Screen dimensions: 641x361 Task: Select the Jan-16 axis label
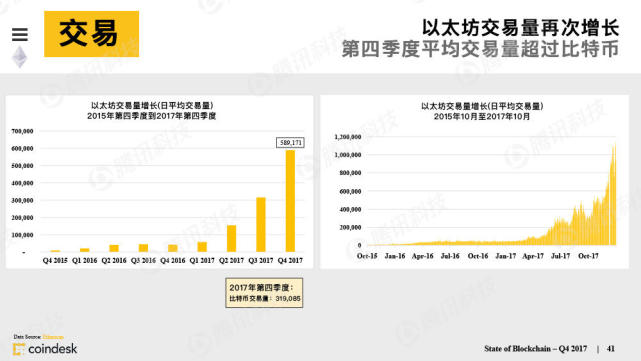(395, 256)
